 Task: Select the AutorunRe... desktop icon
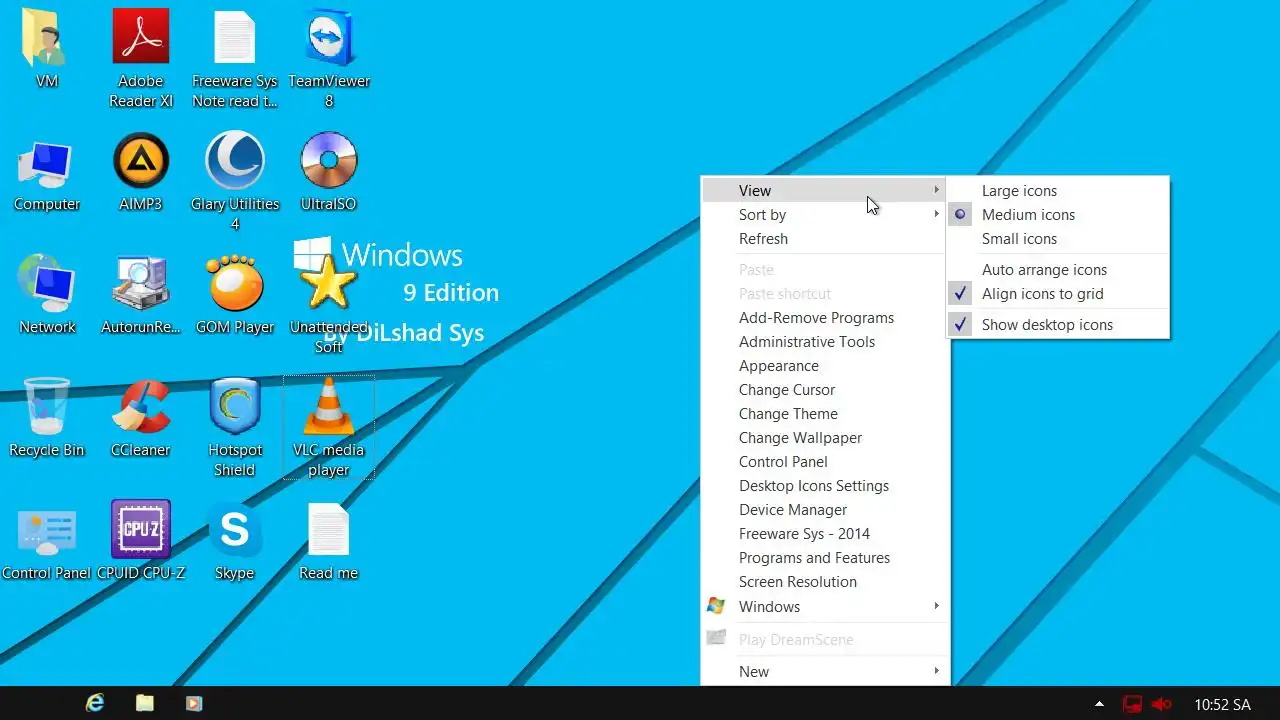pyautogui.click(x=141, y=295)
